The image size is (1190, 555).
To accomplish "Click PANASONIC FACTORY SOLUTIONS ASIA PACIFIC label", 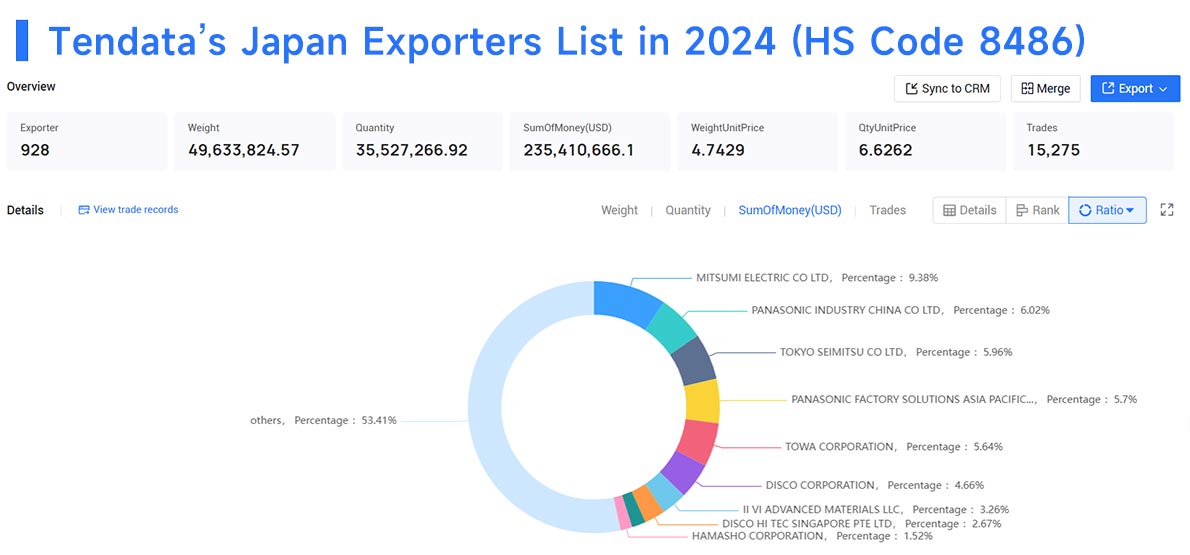I will click(964, 399).
